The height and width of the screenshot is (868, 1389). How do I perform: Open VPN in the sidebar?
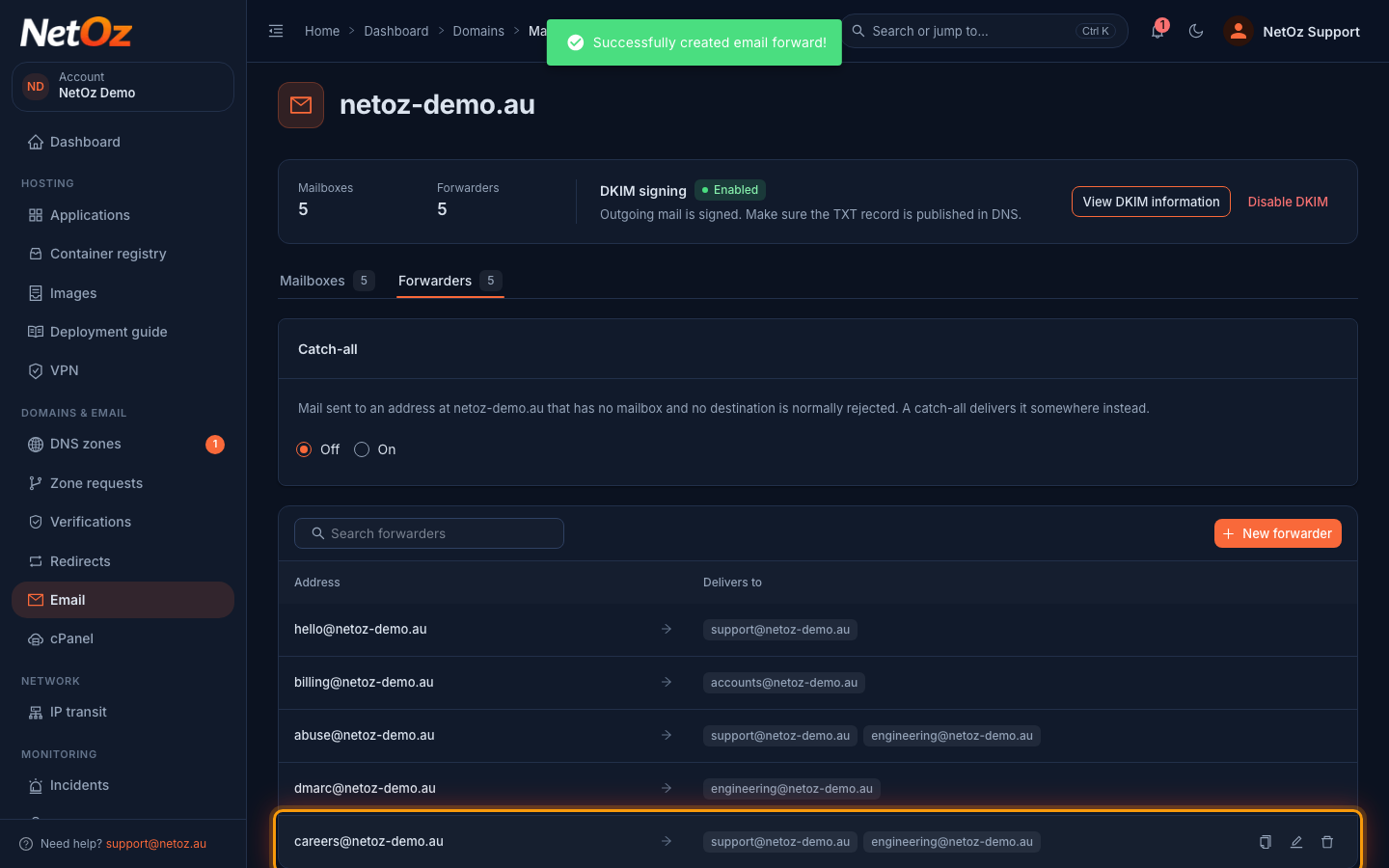pos(123,370)
